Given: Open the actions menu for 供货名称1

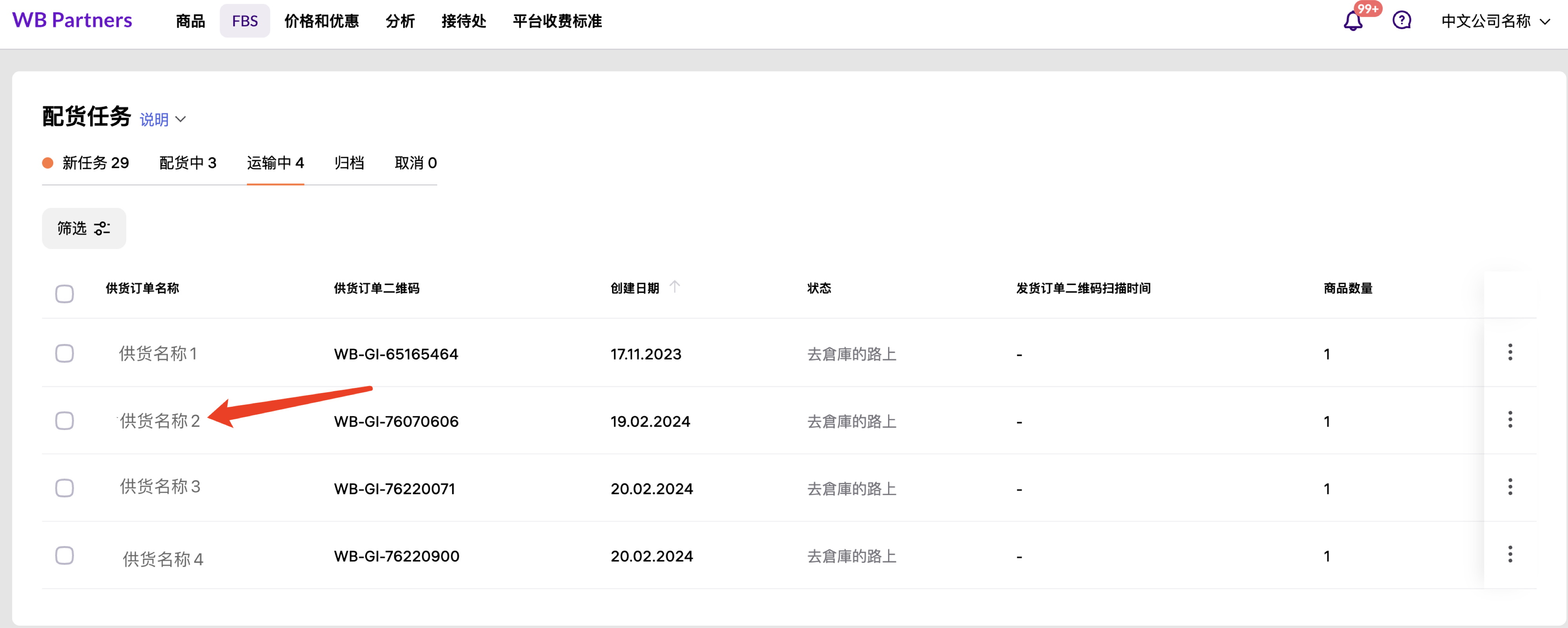Looking at the screenshot, I should pyautogui.click(x=1510, y=352).
